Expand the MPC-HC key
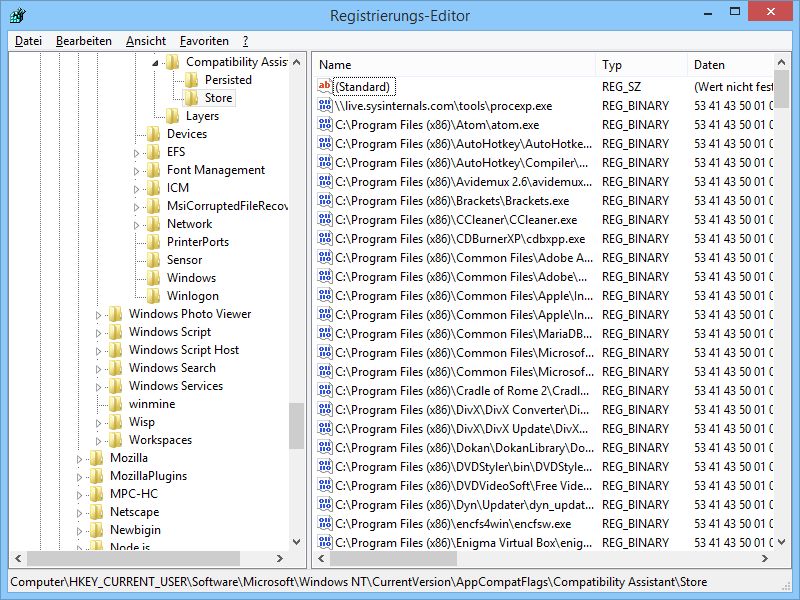Viewport: 800px width, 600px height. [x=80, y=495]
